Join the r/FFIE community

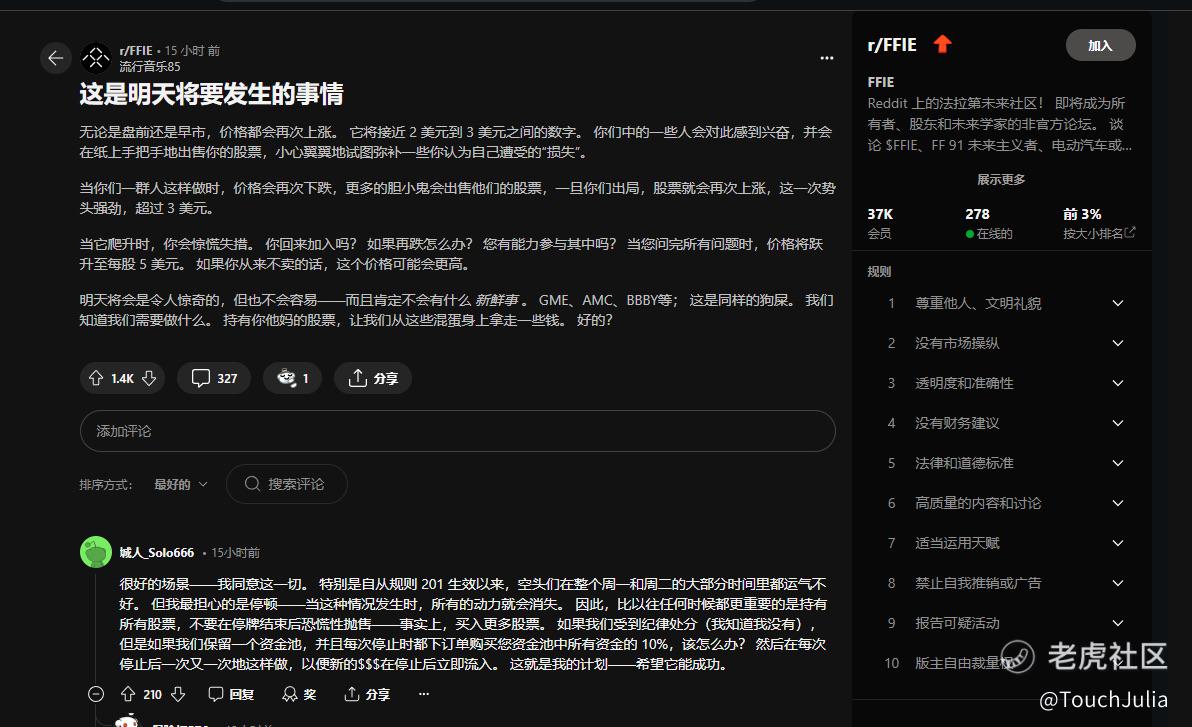point(1100,46)
